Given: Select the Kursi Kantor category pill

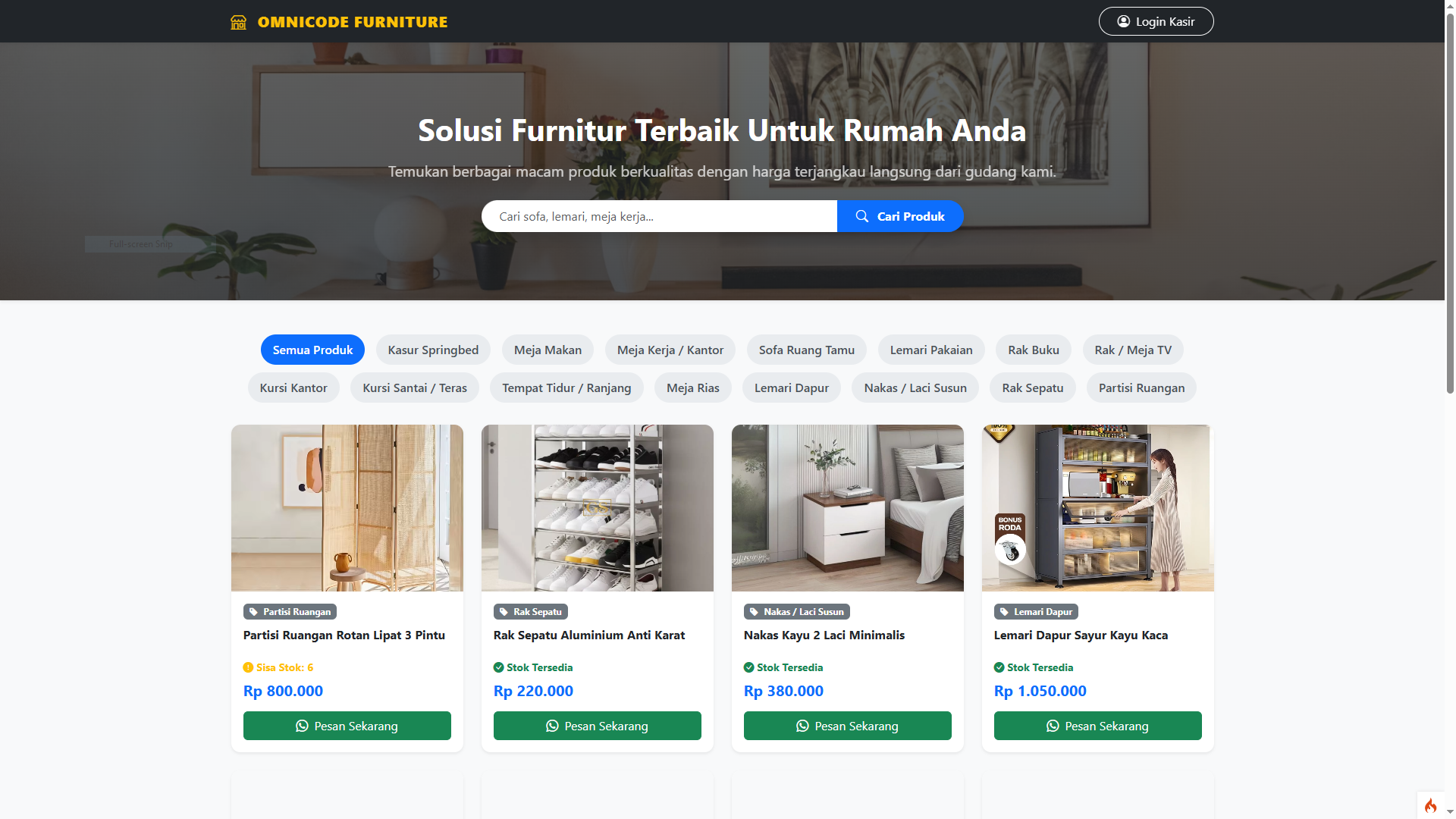Looking at the screenshot, I should point(293,388).
